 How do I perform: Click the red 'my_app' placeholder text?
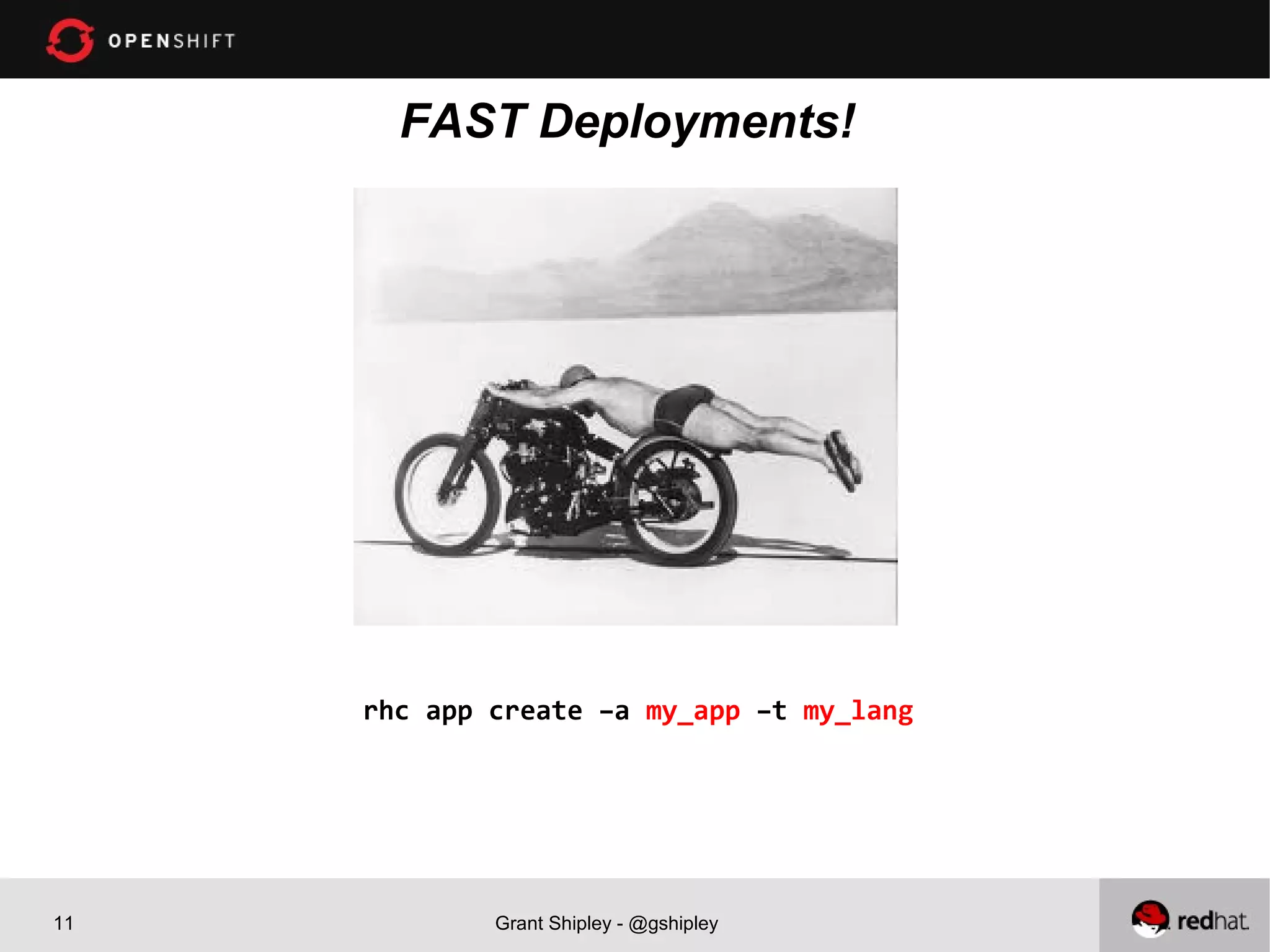693,712
